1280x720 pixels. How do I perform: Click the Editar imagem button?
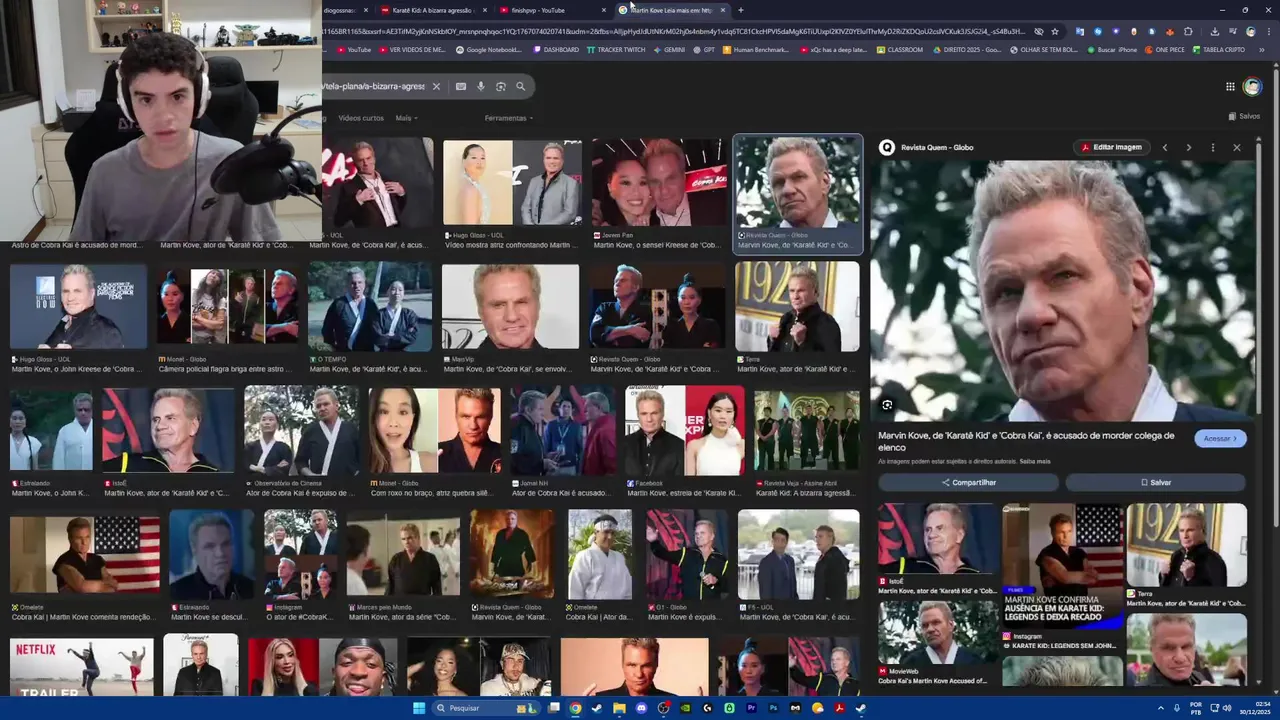click(1110, 147)
